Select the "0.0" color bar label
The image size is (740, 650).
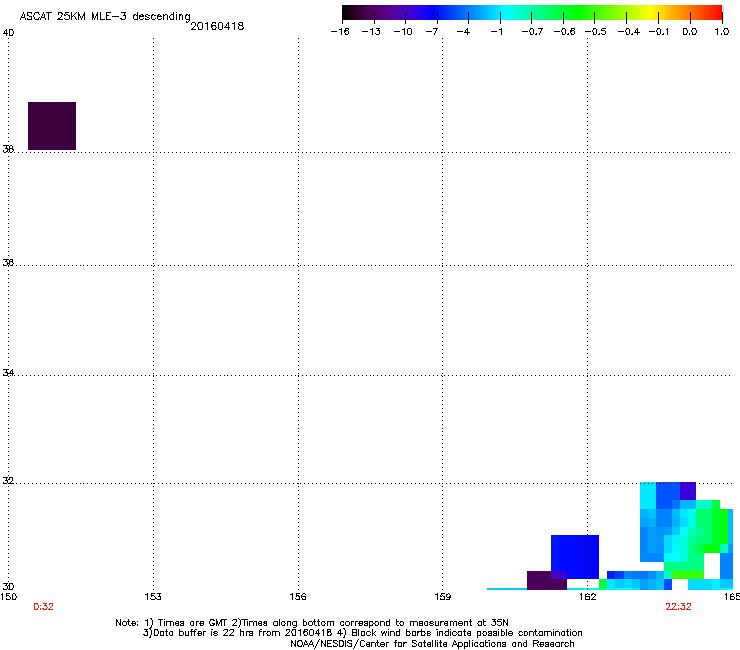(690, 32)
